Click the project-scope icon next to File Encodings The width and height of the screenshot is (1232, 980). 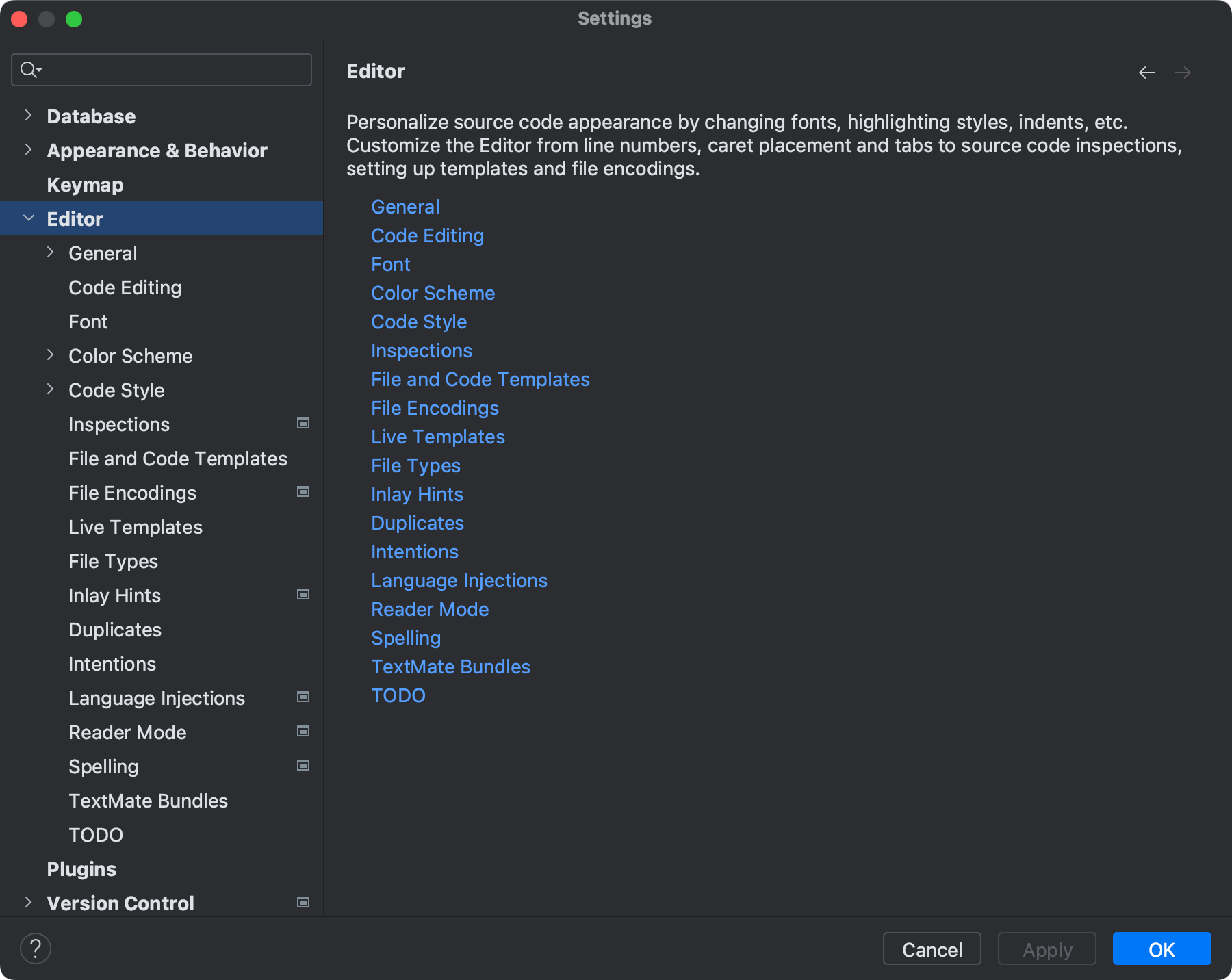[x=303, y=492]
